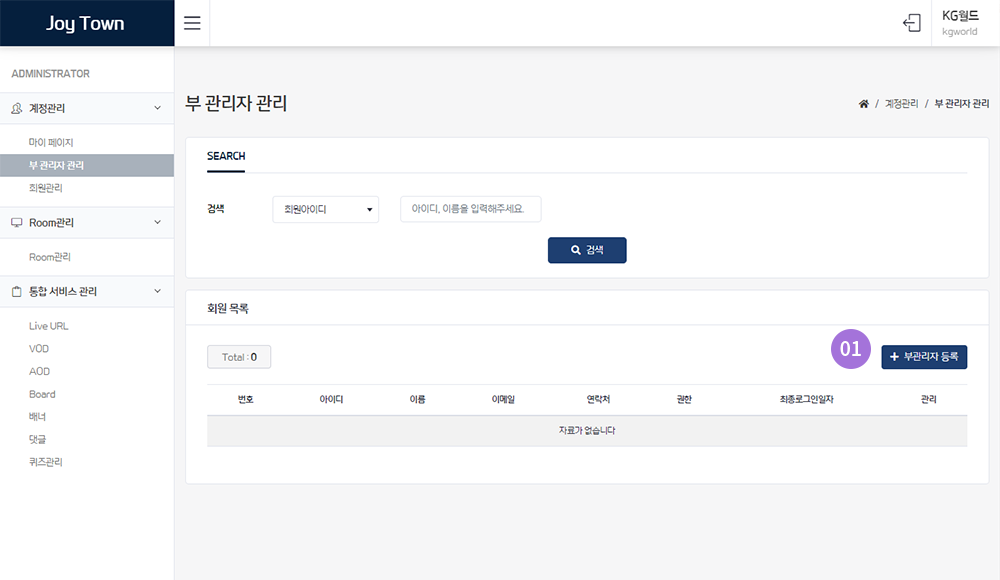
Task: Open the 회원아이디 search type dropdown
Action: pos(326,210)
